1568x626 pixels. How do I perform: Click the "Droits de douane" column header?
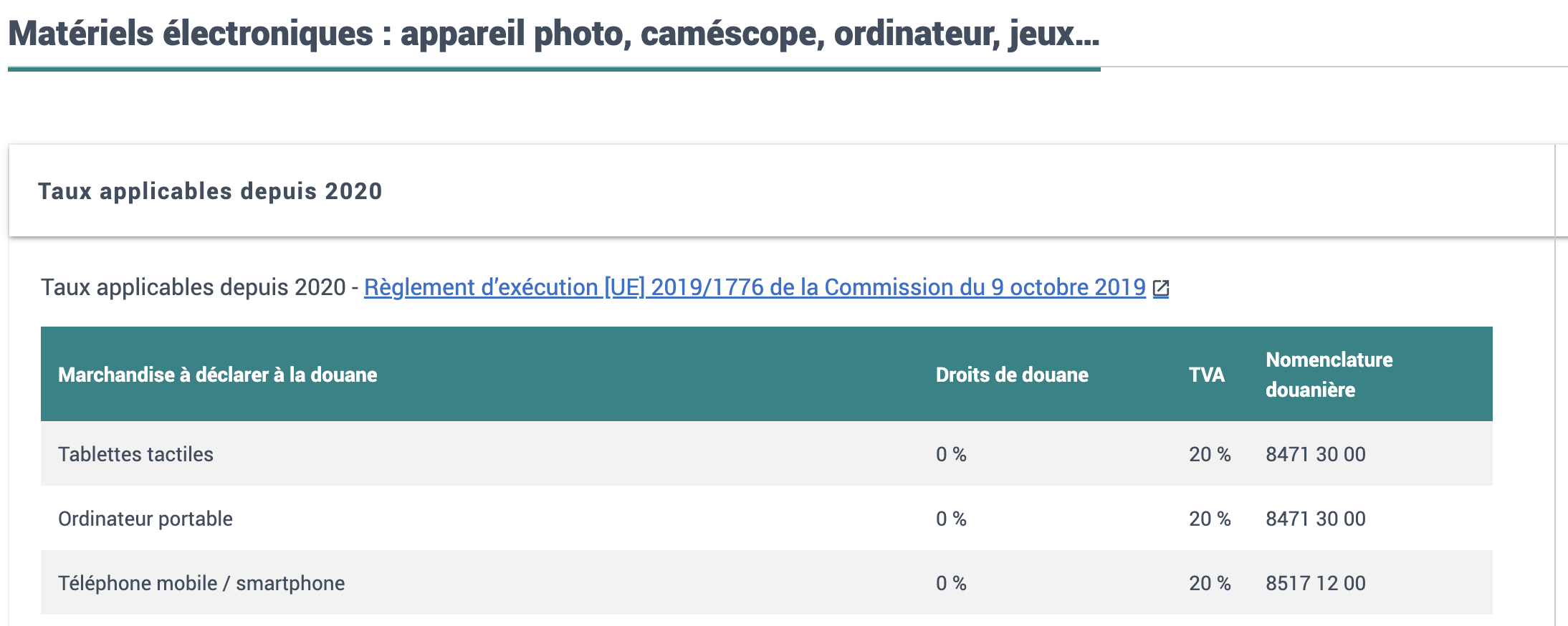click(1011, 375)
